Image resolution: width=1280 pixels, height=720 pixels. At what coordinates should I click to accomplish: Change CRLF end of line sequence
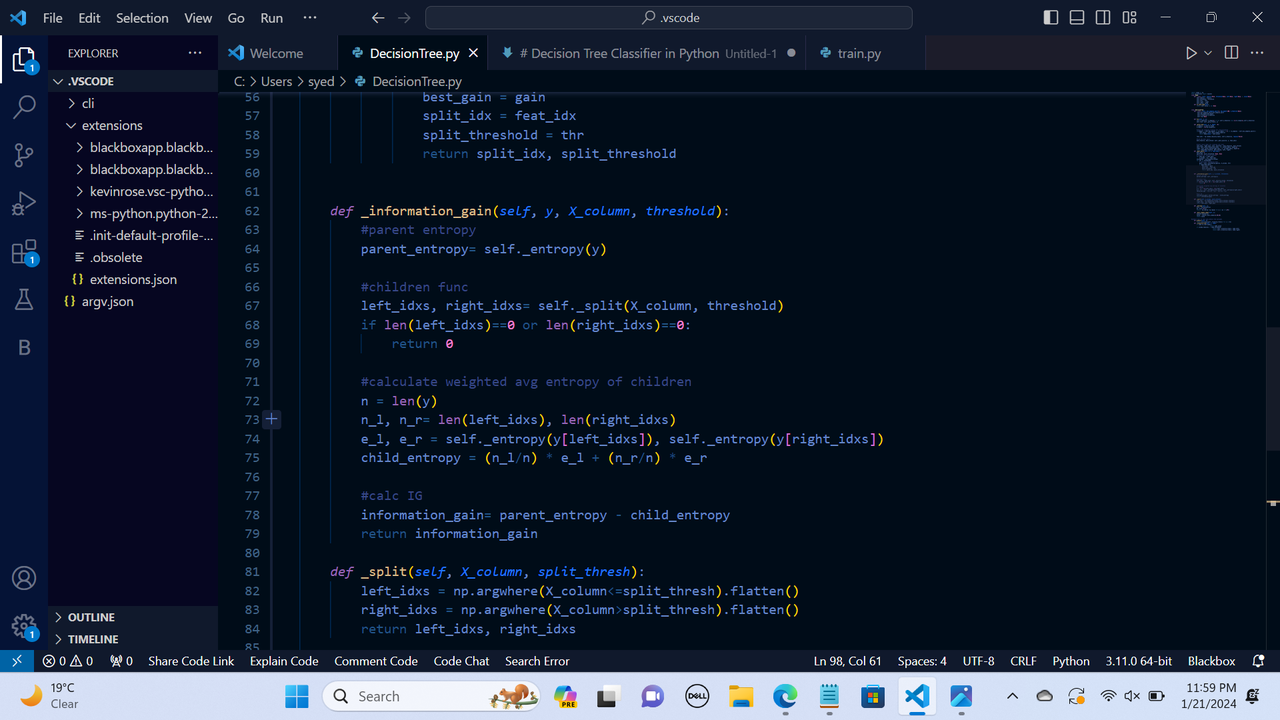coord(1023,661)
